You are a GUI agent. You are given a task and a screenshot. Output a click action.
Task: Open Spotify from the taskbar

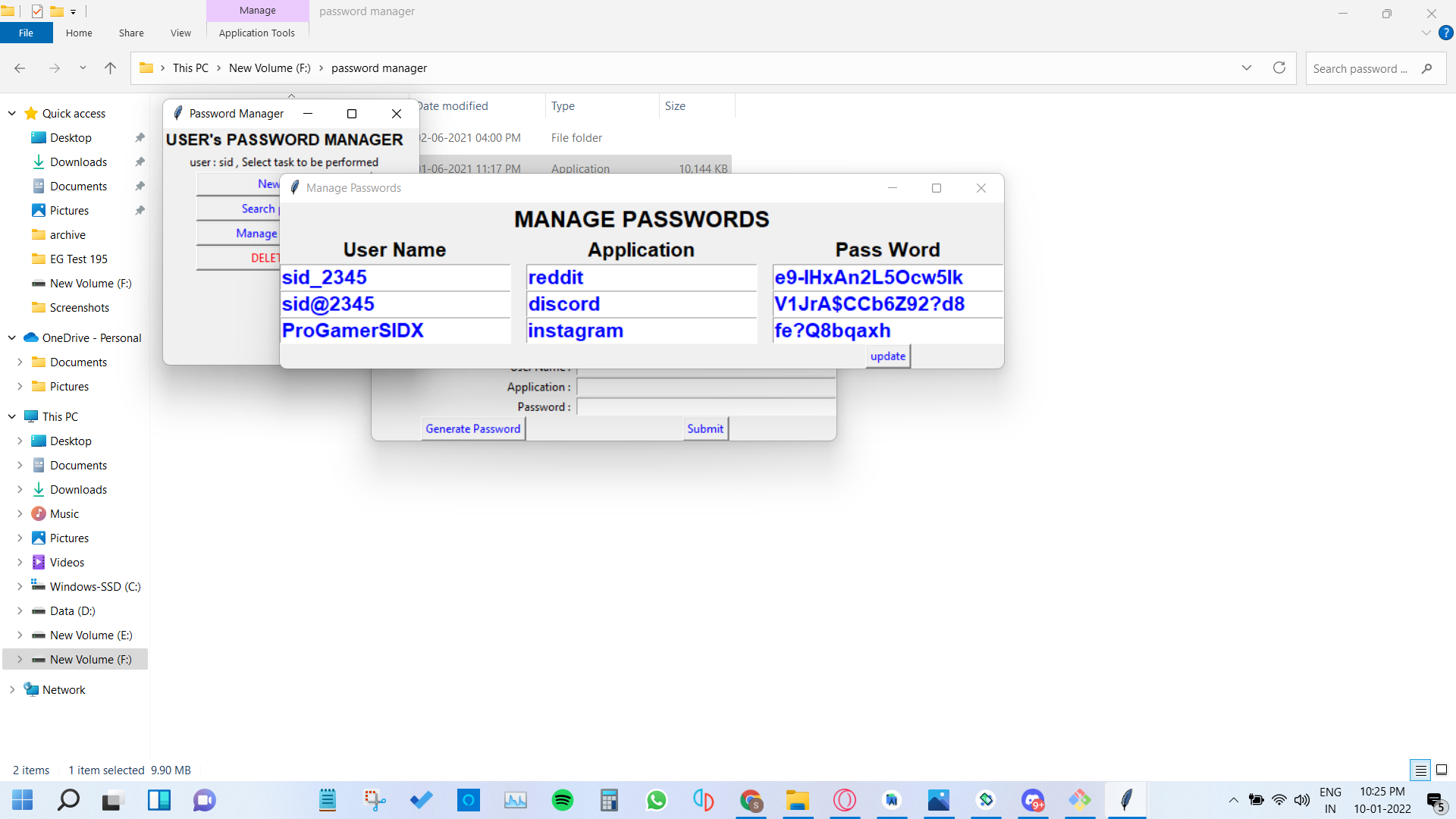(x=562, y=800)
